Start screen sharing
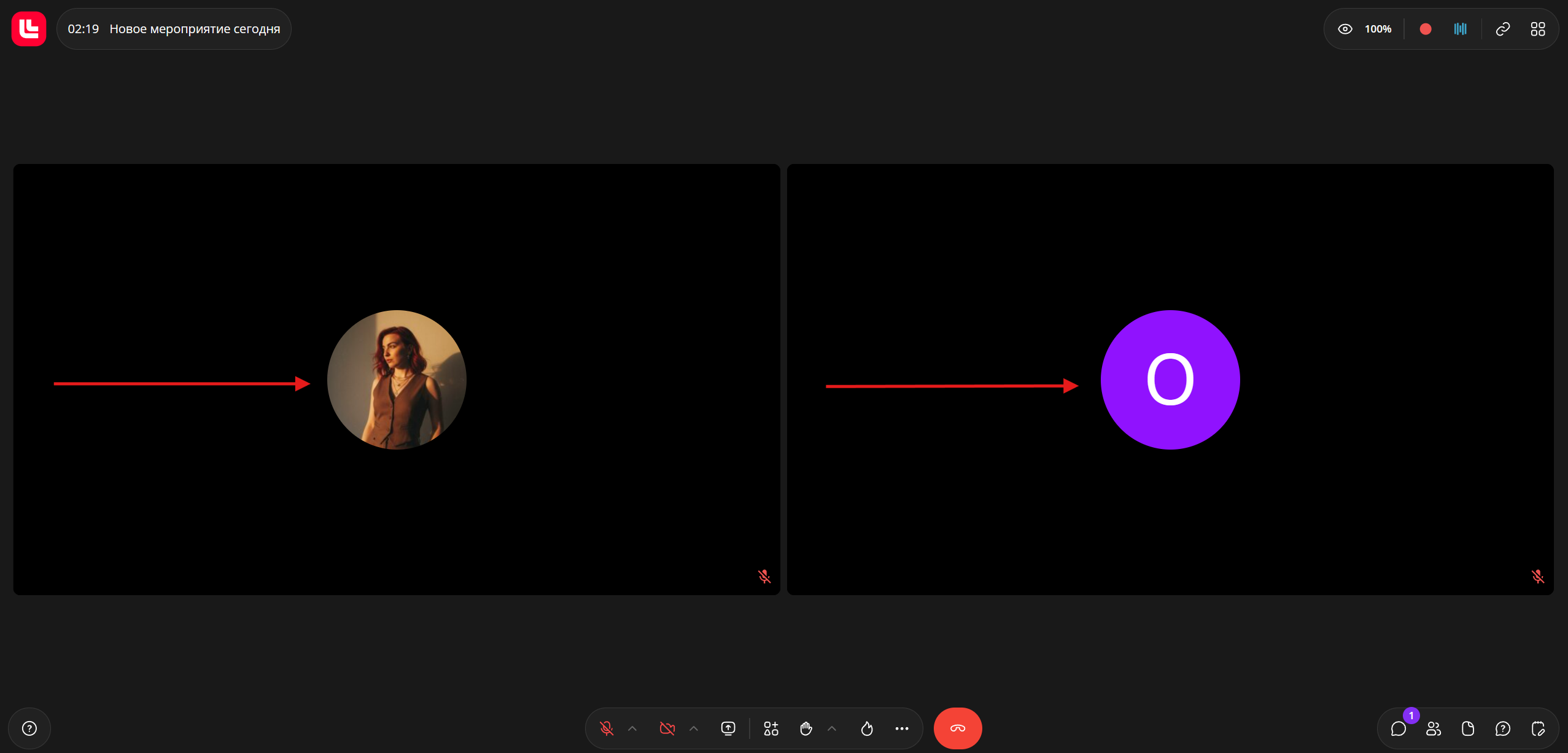This screenshot has width=1568, height=753. point(728,728)
